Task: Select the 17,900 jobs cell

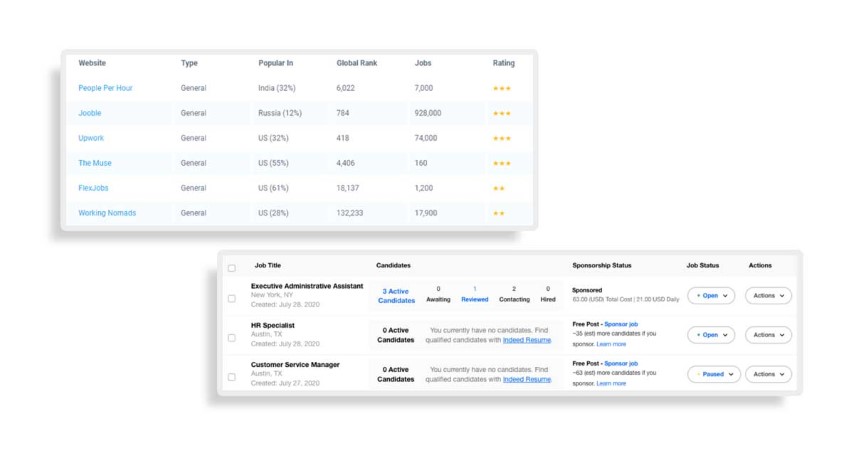Action: 425,213
